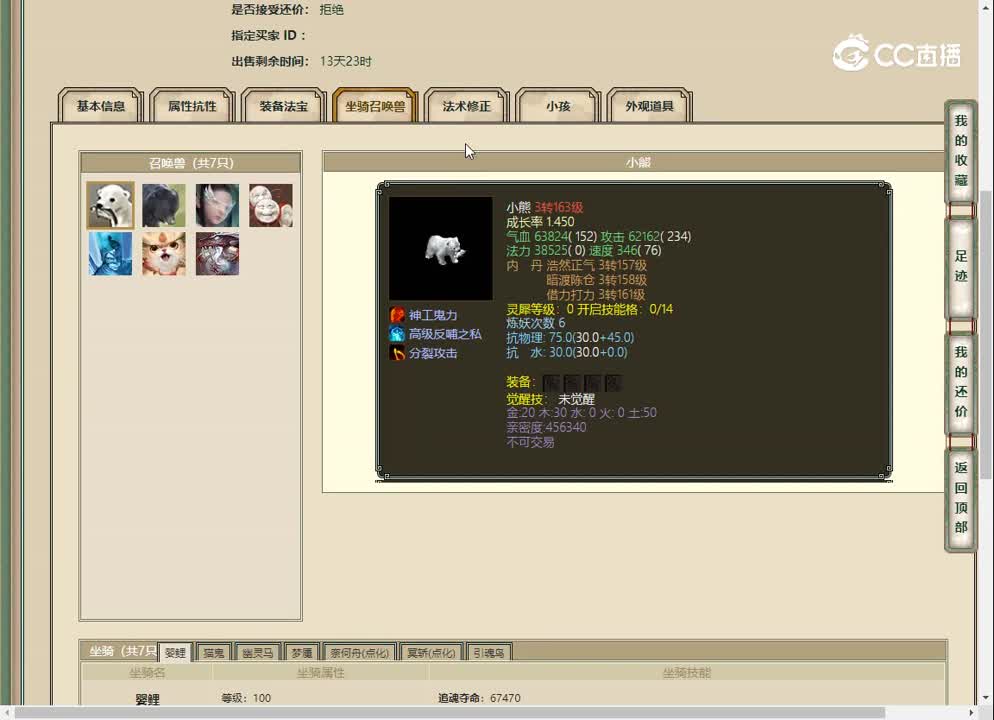Image resolution: width=994 pixels, height=720 pixels.
Task: Select the 坐骑召唤兽 tab
Action: point(375,106)
